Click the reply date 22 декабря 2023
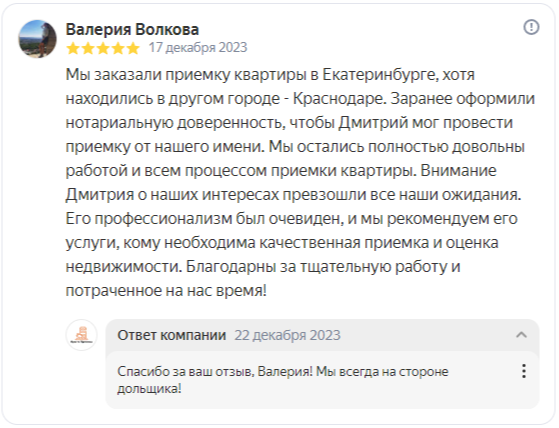The height and width of the screenshot is (428, 559). [x=287, y=335]
